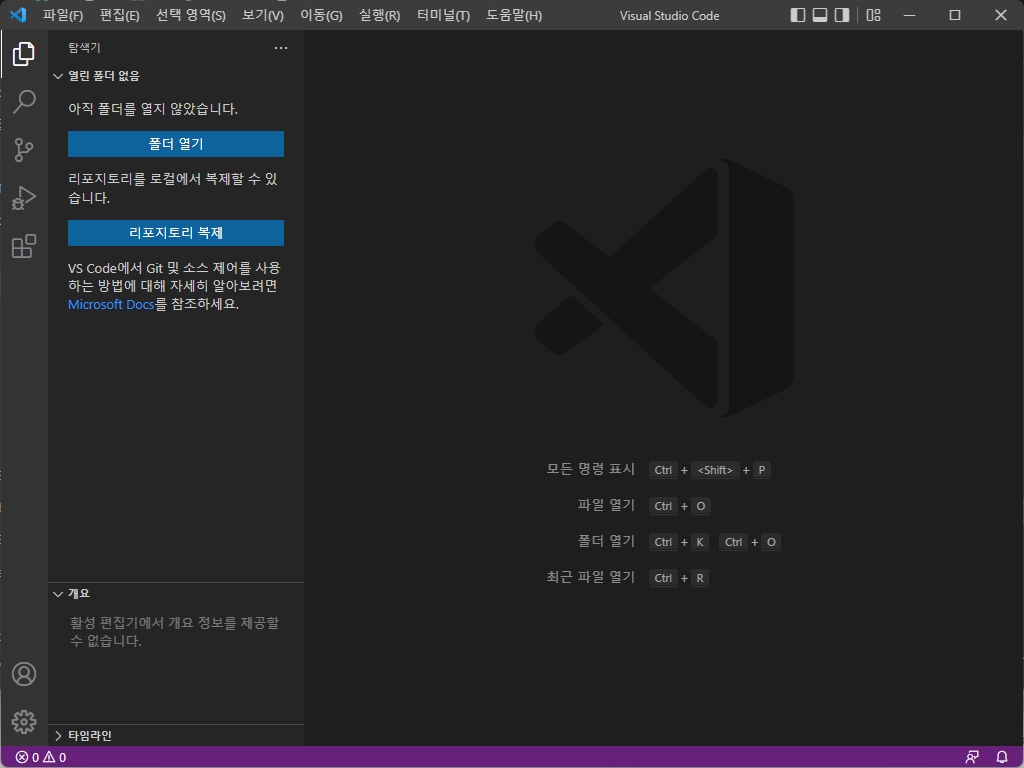The image size is (1024, 768).
Task: Click the 파일 열기 shortcut label
Action: (606, 505)
